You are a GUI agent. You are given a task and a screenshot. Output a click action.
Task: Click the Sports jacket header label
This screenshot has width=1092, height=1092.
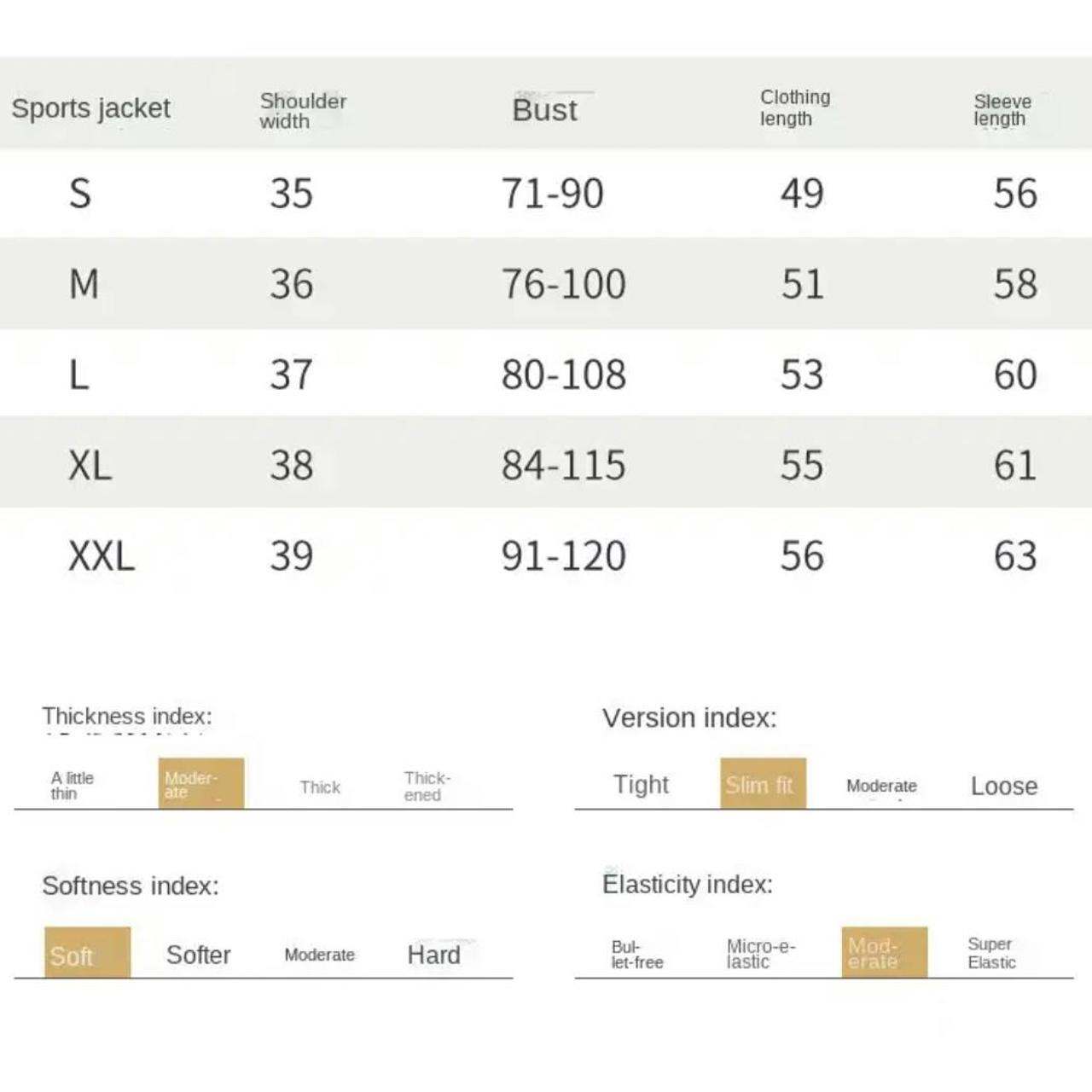point(90,108)
